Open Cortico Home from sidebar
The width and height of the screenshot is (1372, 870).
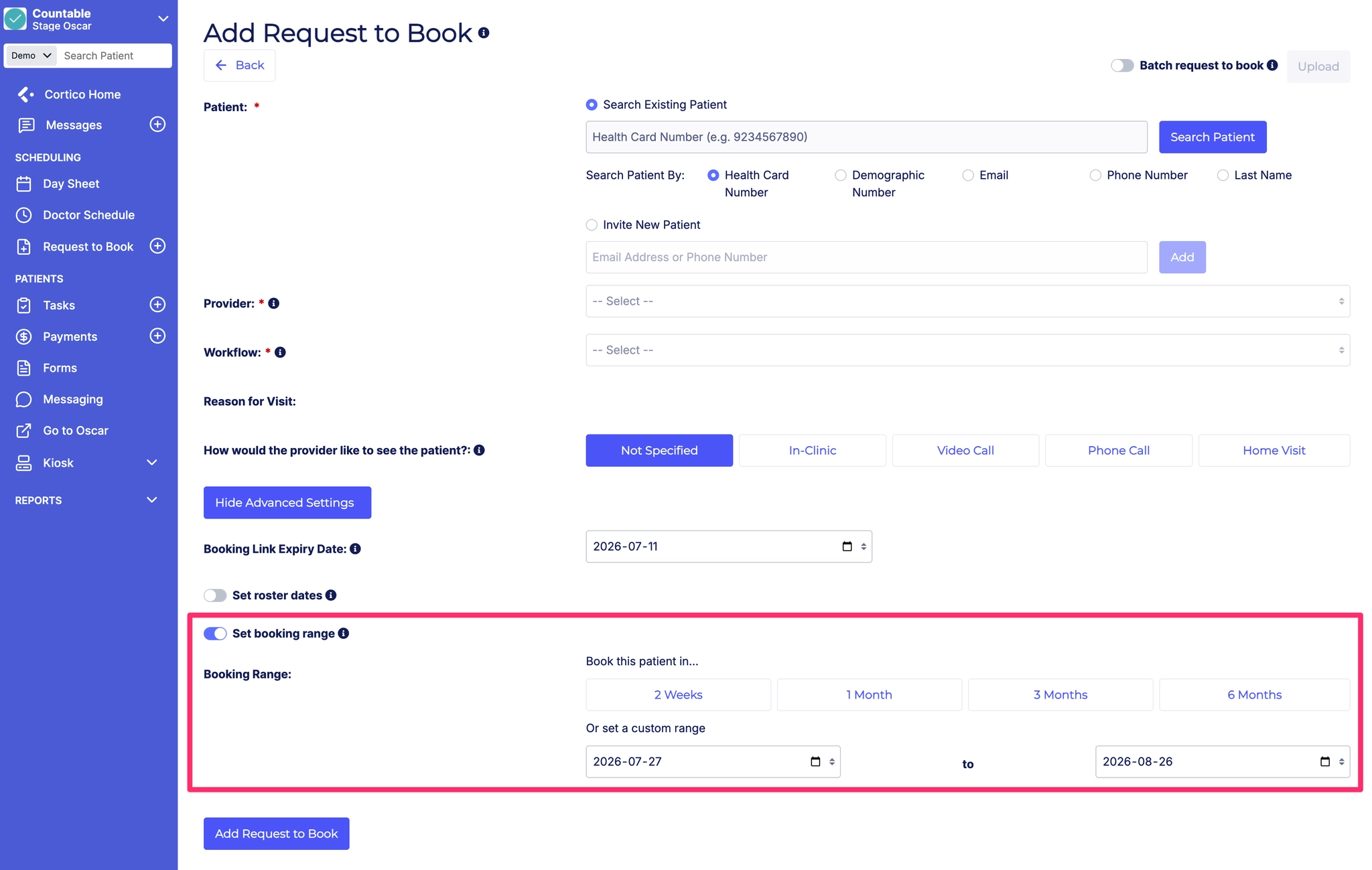tap(82, 94)
